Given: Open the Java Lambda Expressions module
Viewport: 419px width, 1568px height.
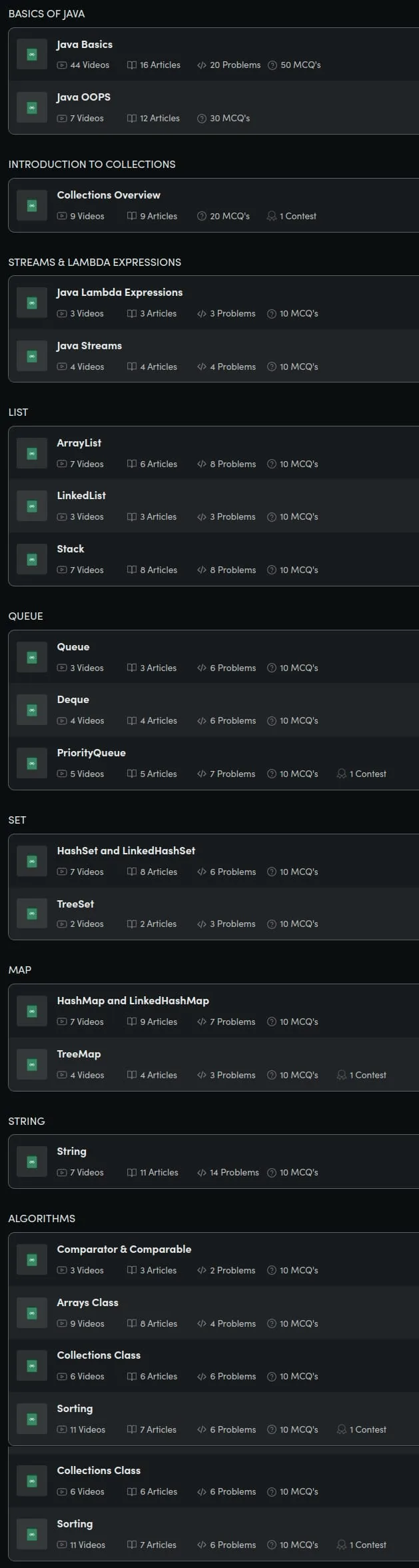Looking at the screenshot, I should [214, 303].
